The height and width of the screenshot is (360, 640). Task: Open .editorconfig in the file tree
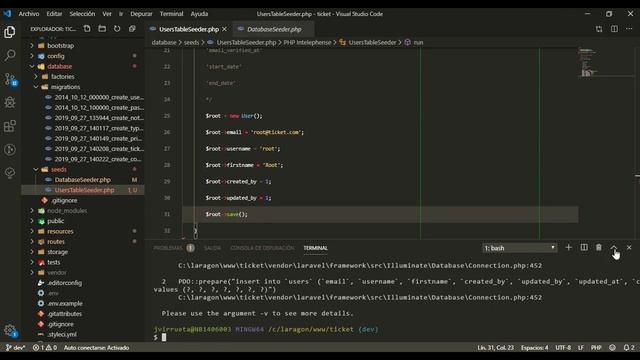(64, 282)
